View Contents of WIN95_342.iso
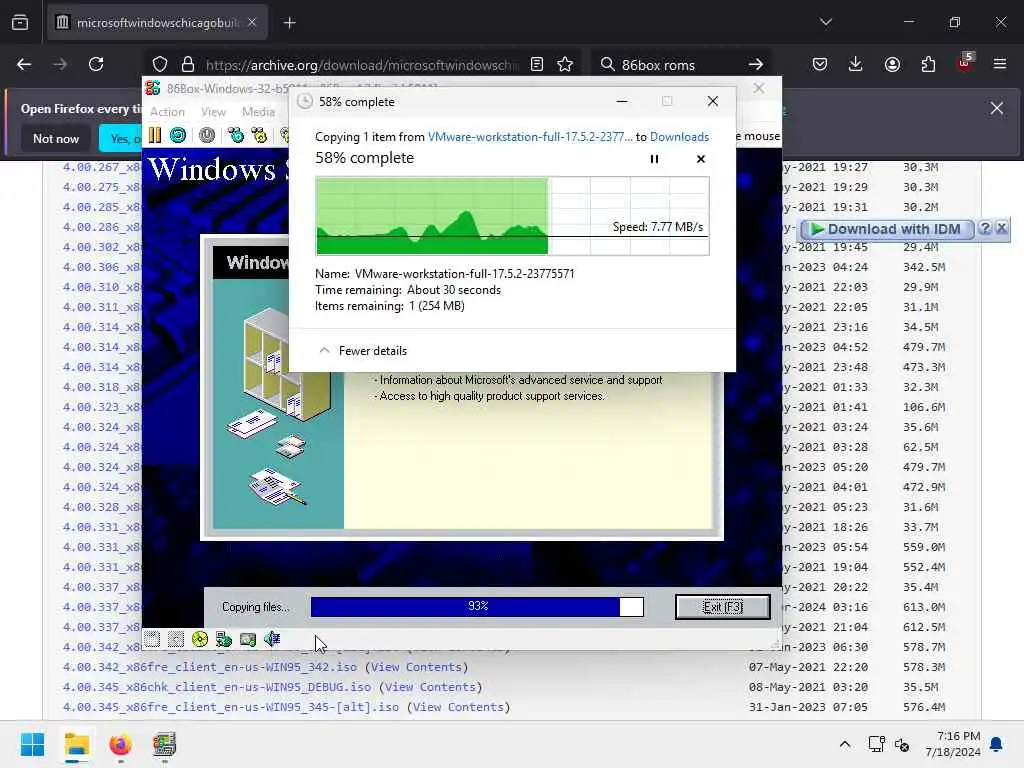Screen dimensions: 1024x768 pos(417,667)
